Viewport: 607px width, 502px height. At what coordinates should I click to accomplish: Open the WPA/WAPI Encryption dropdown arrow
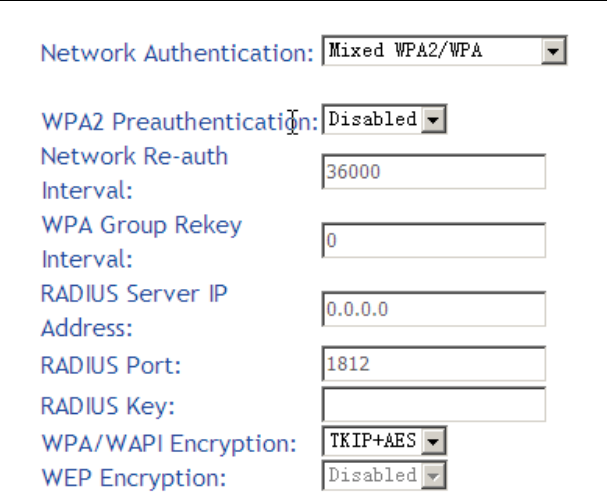click(433, 441)
